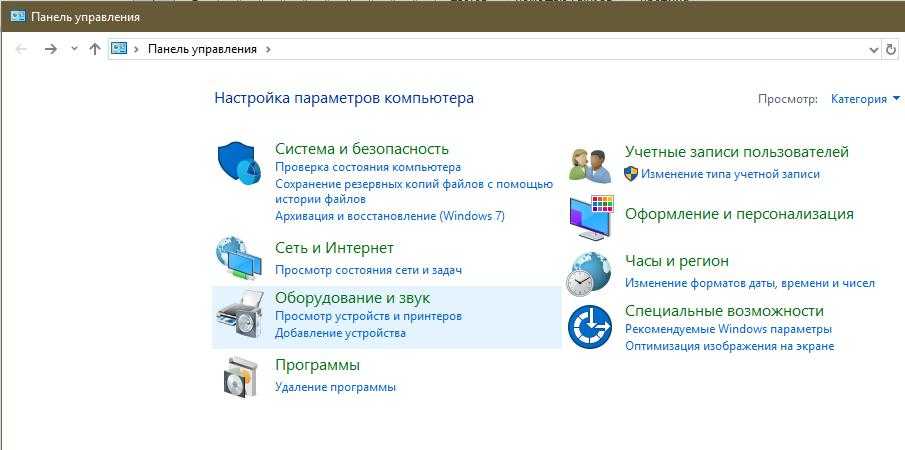This screenshot has width=905, height=450.
Task: Open the Network and Internet globe icon
Action: [238, 258]
